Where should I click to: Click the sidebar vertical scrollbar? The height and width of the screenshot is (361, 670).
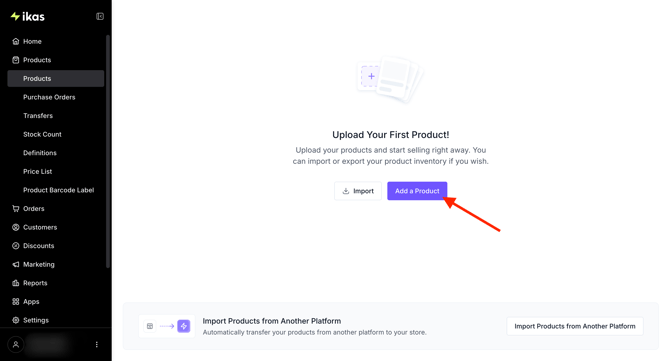[x=108, y=152]
